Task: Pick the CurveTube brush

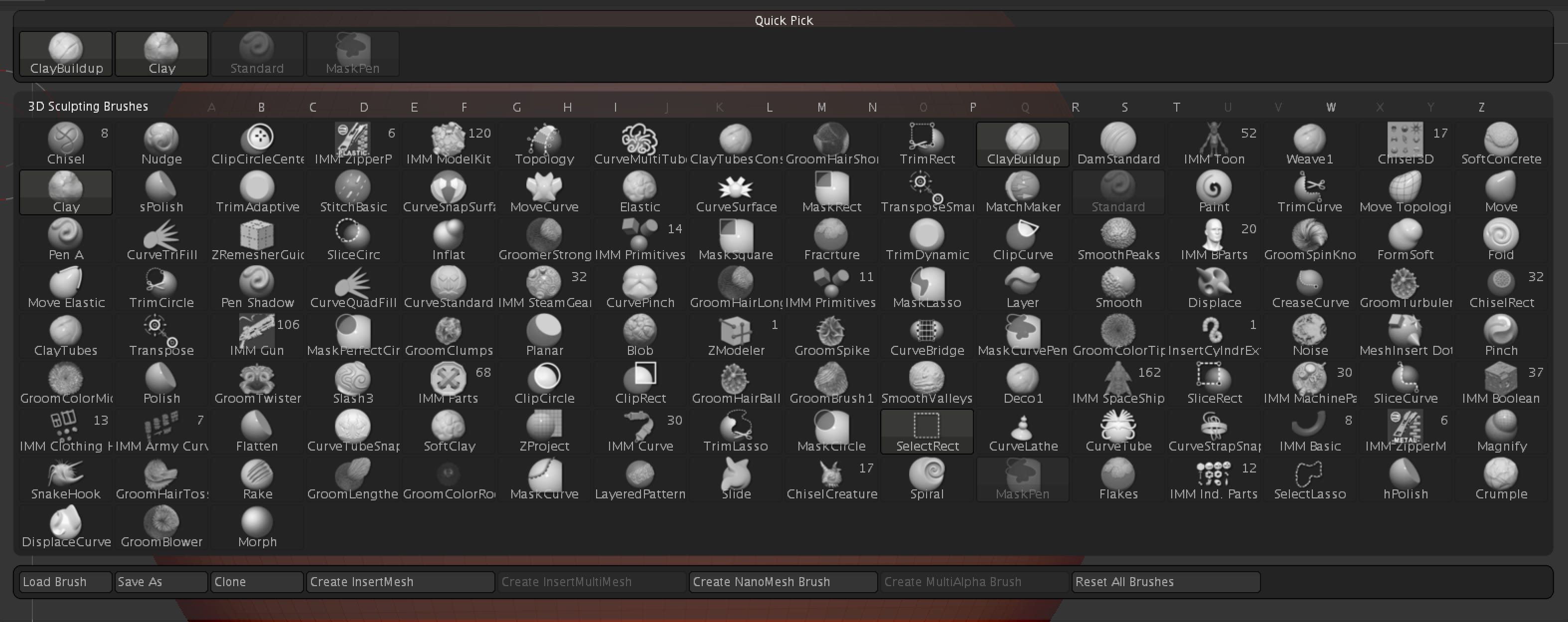Action: (x=1118, y=432)
